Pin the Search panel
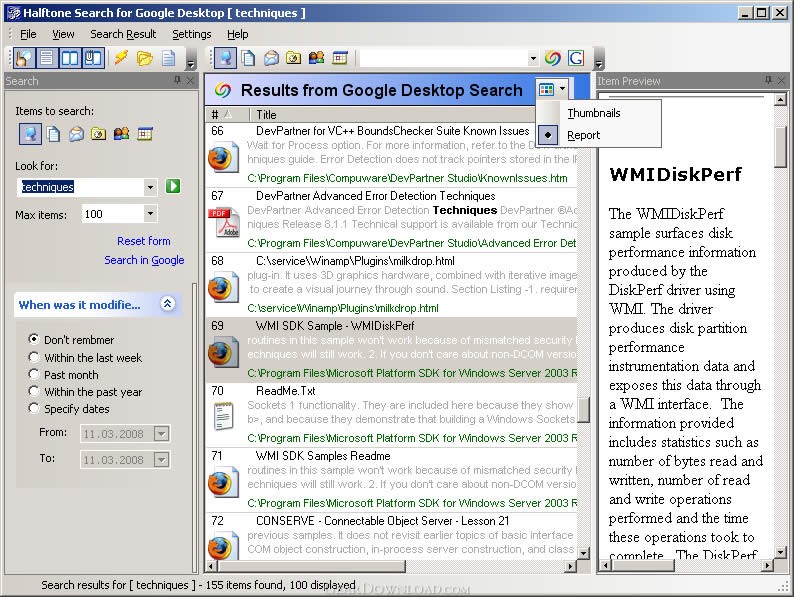794x597 pixels. (177, 80)
